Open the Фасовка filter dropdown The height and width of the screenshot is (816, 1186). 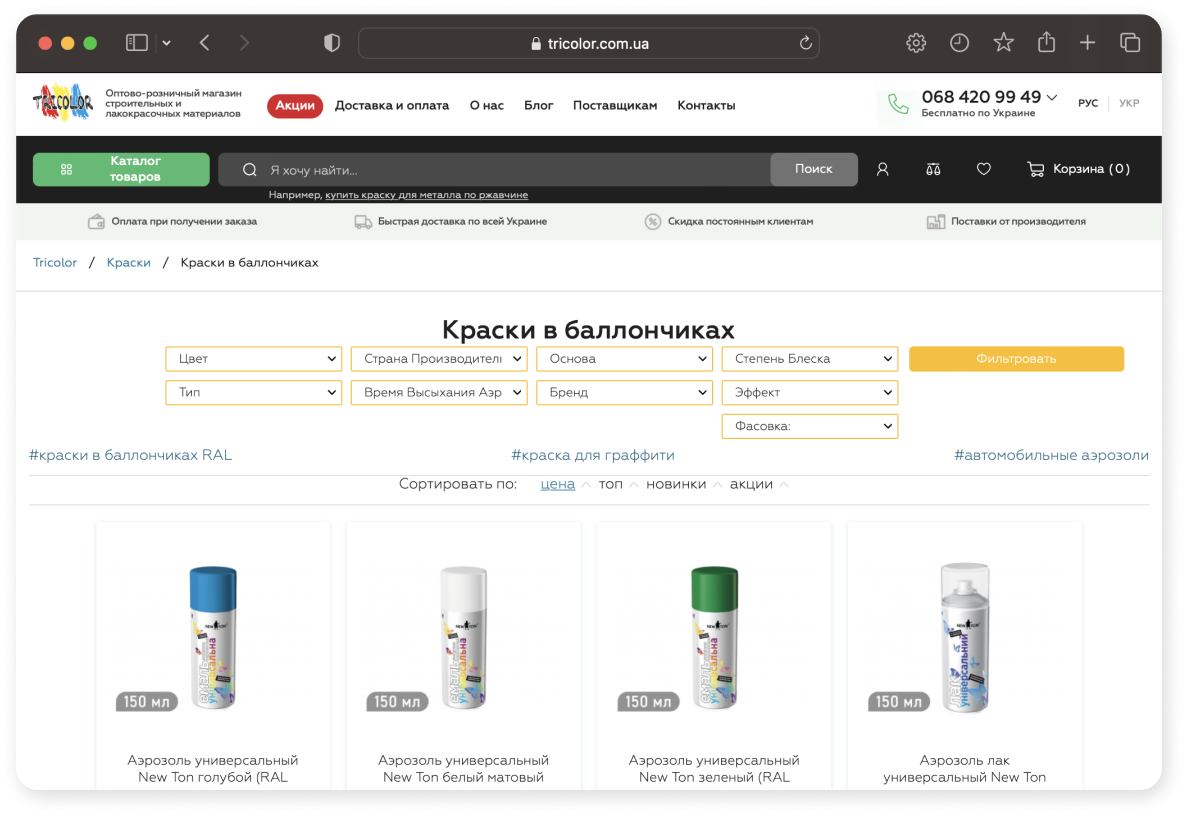coord(809,427)
